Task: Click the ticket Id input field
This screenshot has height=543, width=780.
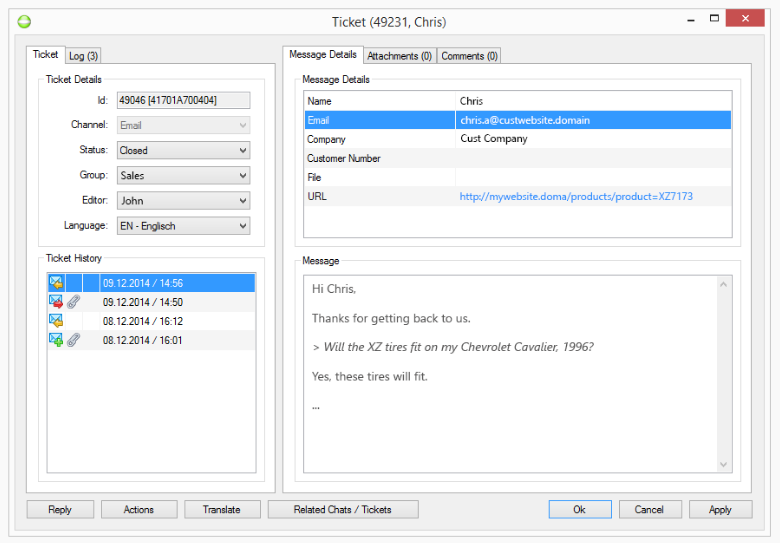Action: tap(183, 100)
